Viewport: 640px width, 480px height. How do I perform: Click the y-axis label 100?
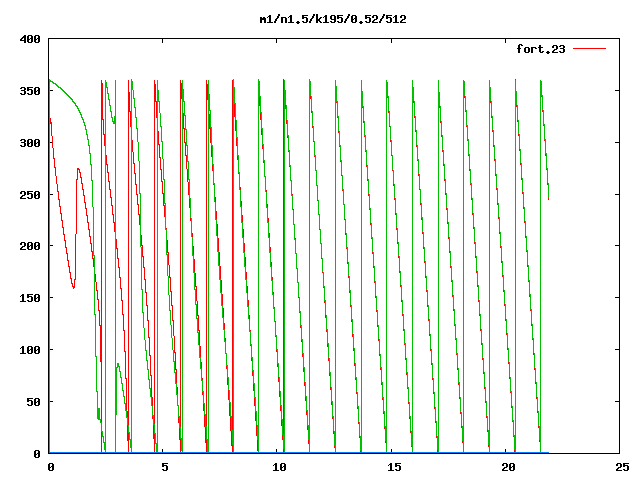point(30,350)
